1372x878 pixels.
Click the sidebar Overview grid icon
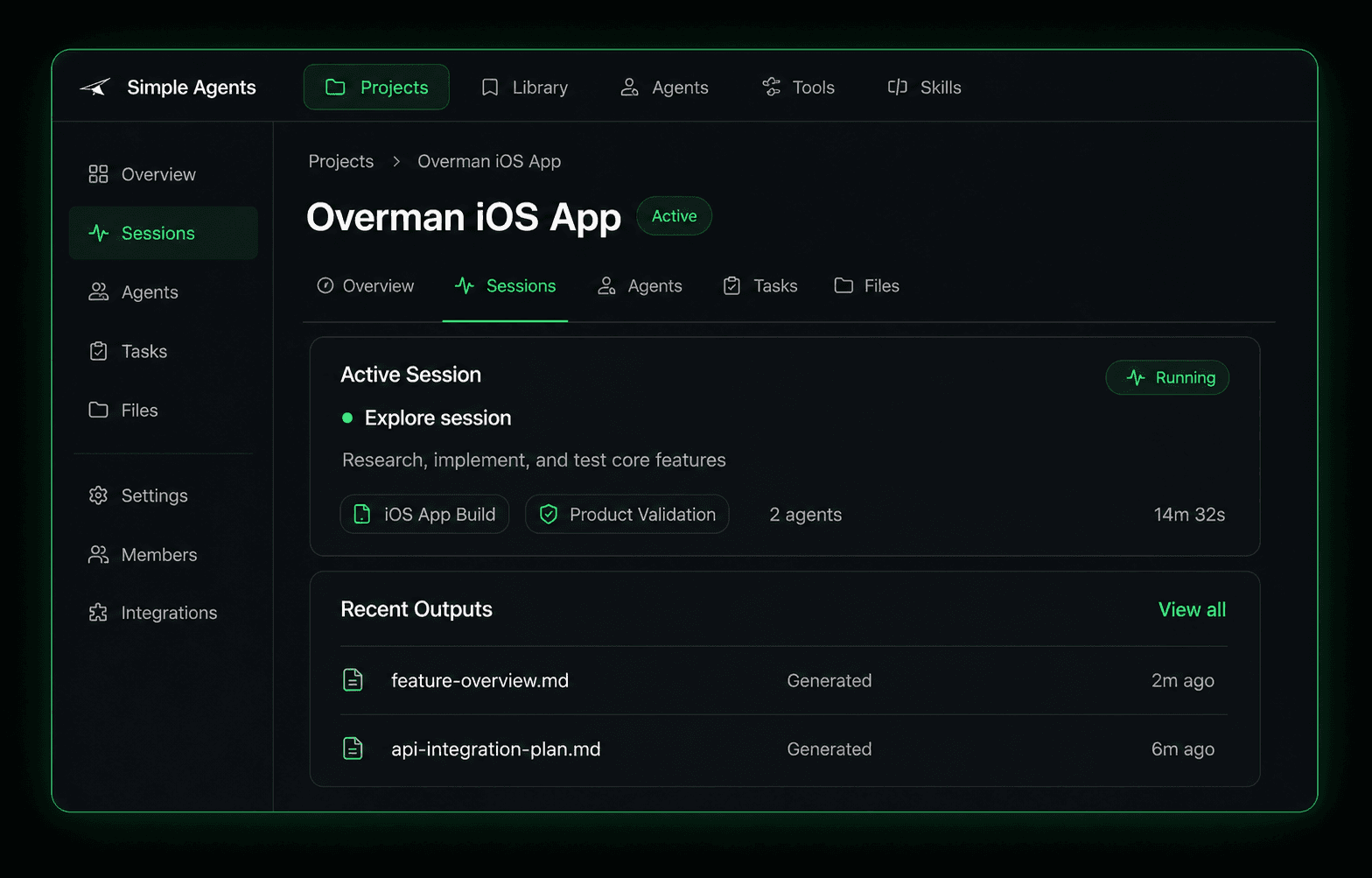98,174
